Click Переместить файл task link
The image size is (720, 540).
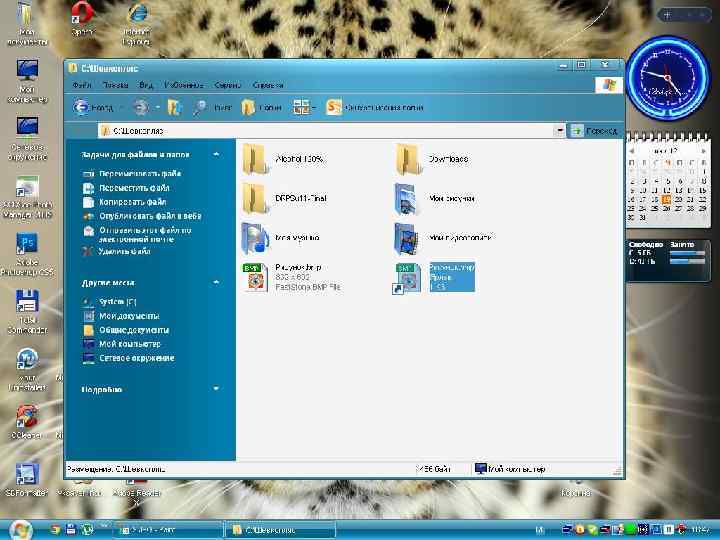point(134,188)
